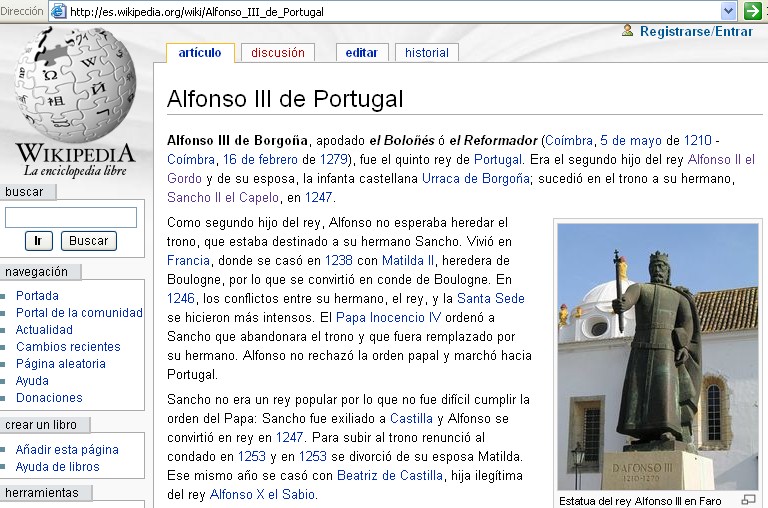Open the Castilla link

pos(411,419)
